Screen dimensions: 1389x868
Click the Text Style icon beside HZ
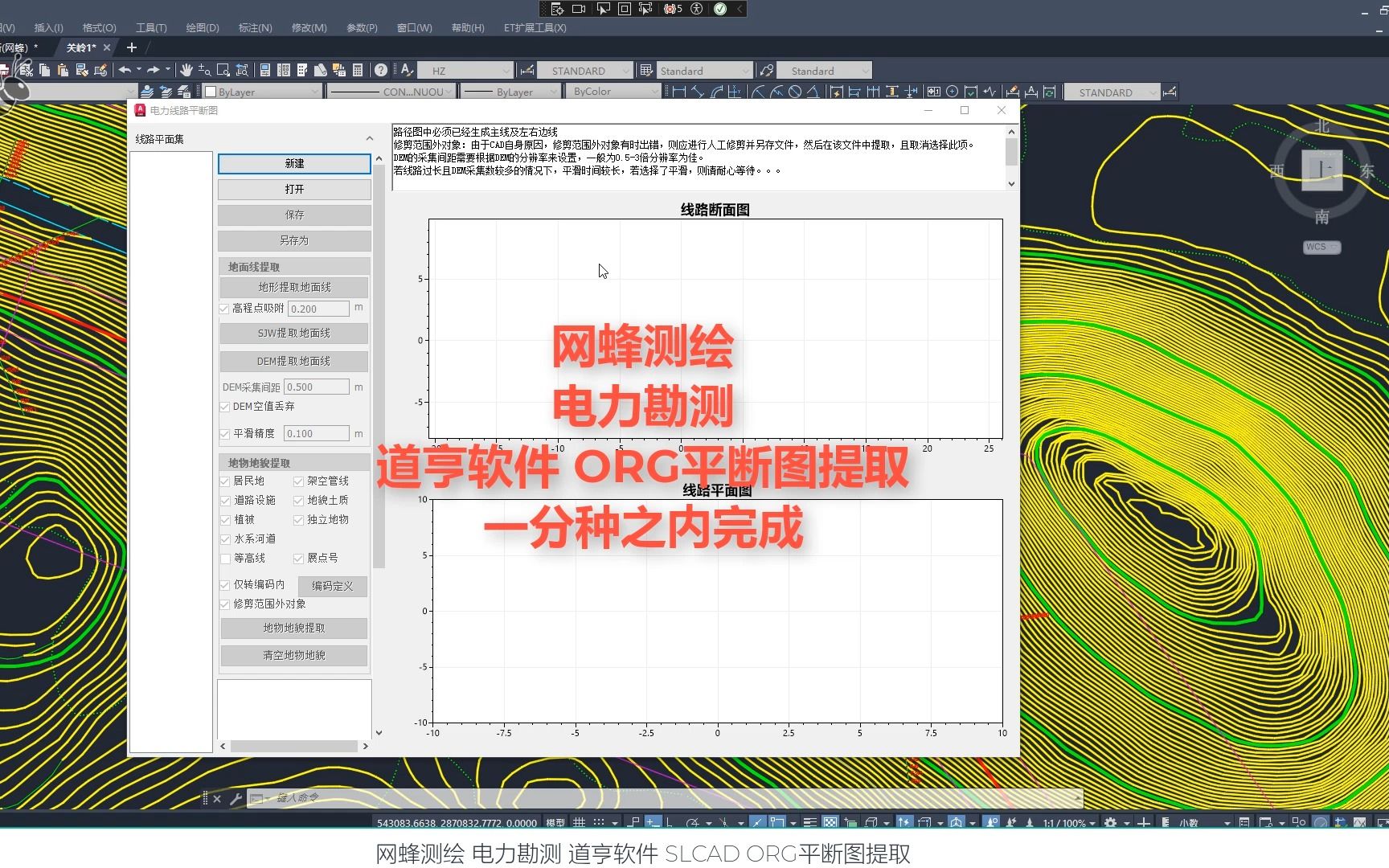(407, 70)
